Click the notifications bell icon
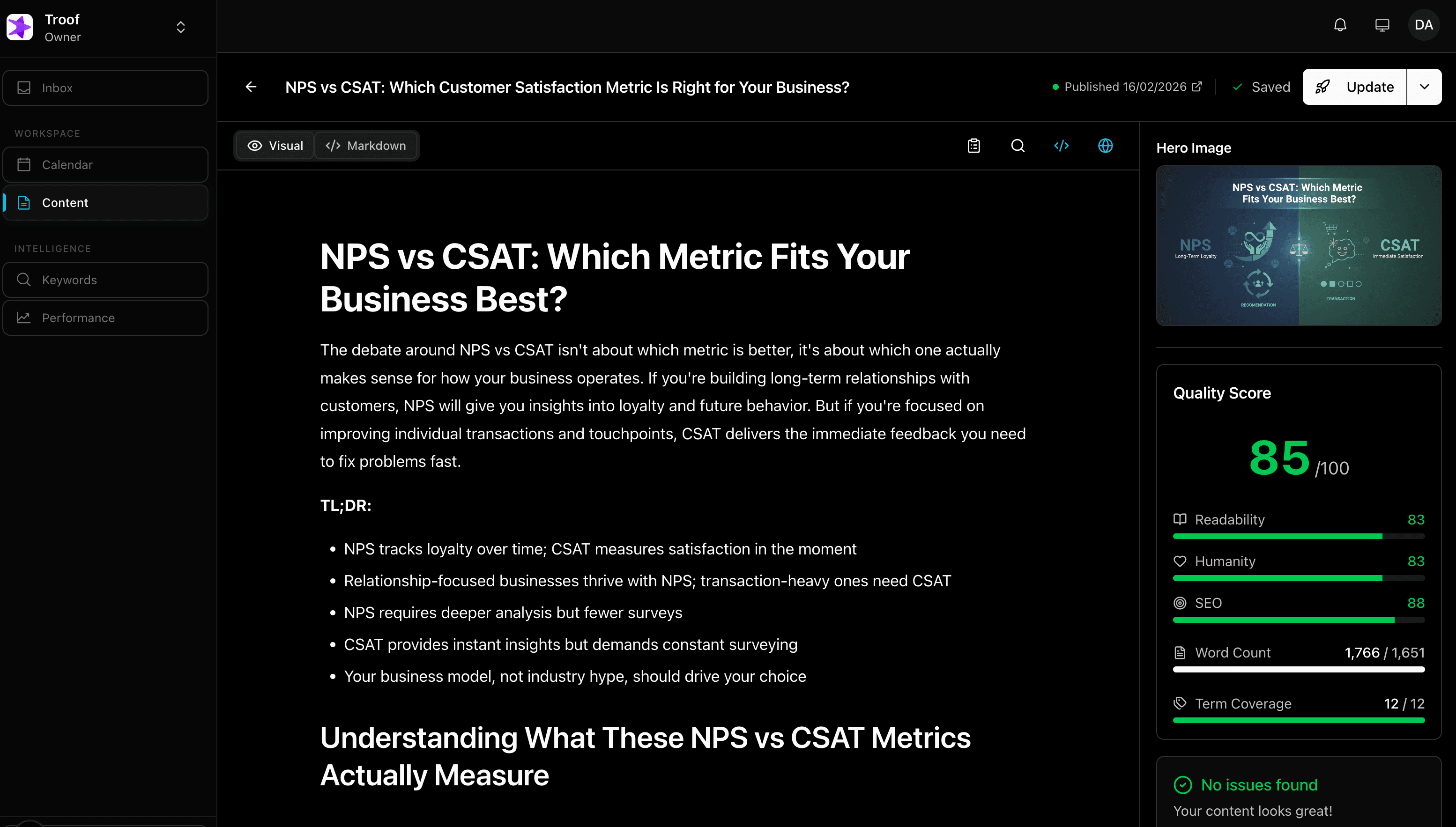 [1339, 25]
